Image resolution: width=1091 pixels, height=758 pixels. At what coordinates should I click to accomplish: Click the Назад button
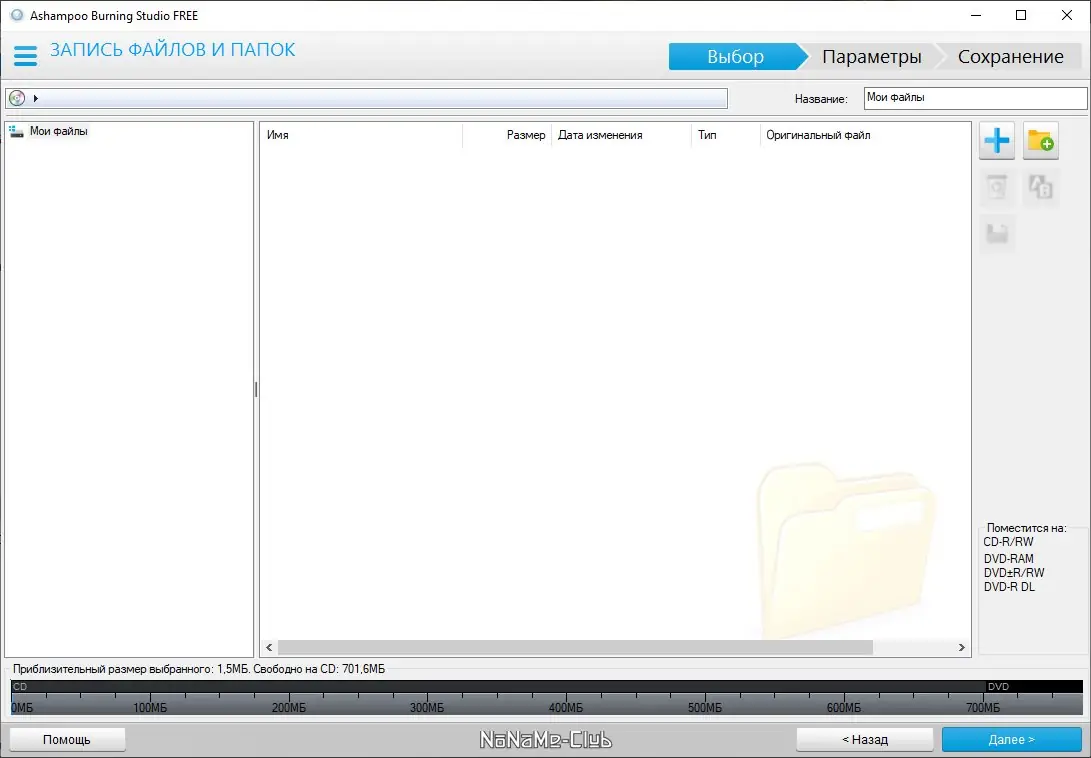tap(865, 739)
